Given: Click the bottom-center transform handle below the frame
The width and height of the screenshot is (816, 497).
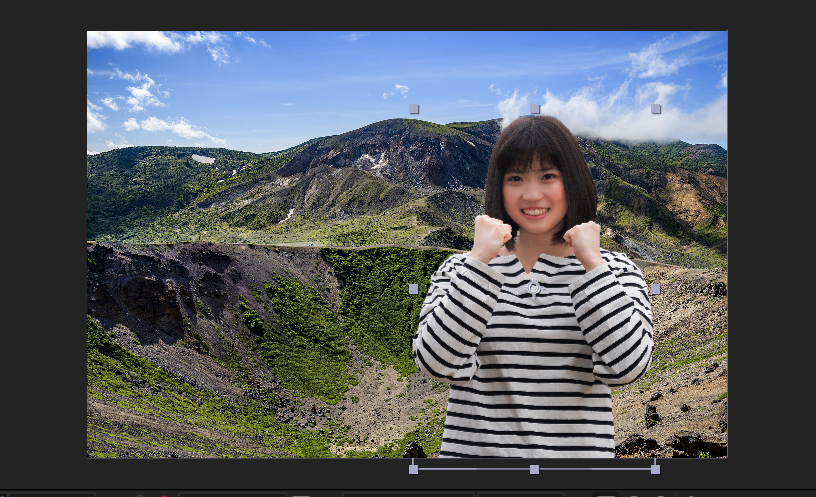Looking at the screenshot, I should [x=534, y=469].
